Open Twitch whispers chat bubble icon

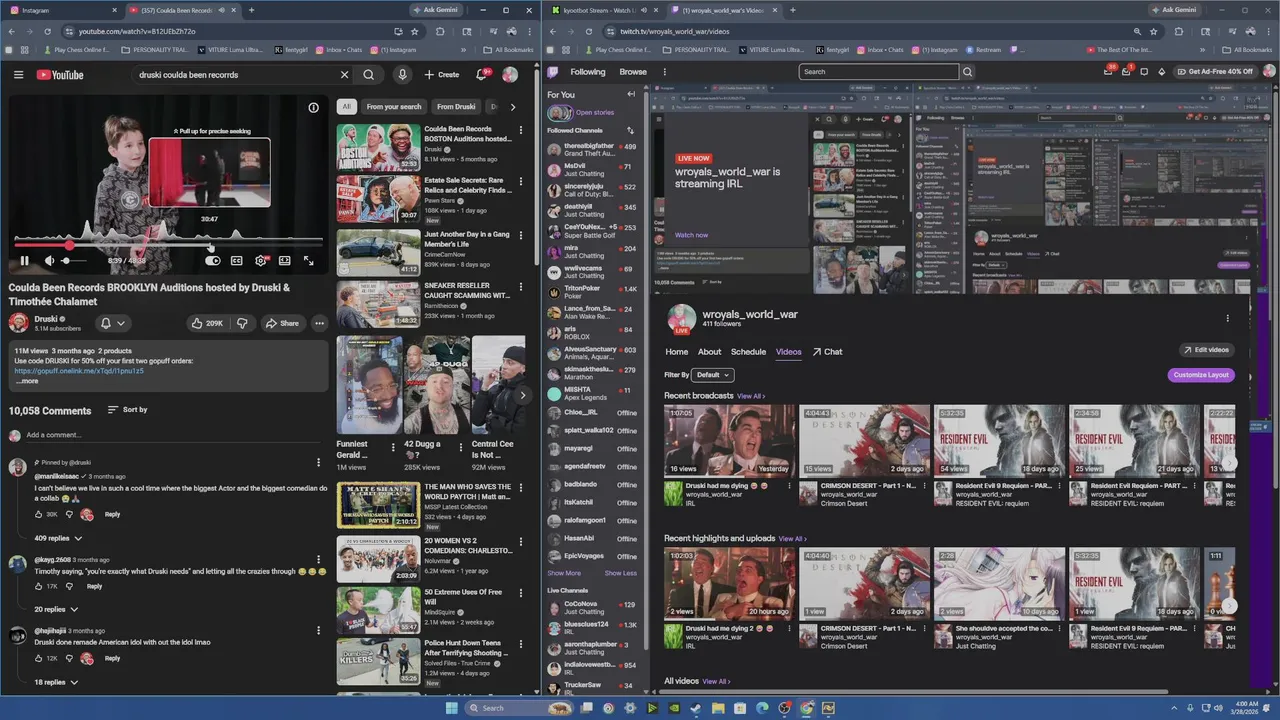[1144, 72]
